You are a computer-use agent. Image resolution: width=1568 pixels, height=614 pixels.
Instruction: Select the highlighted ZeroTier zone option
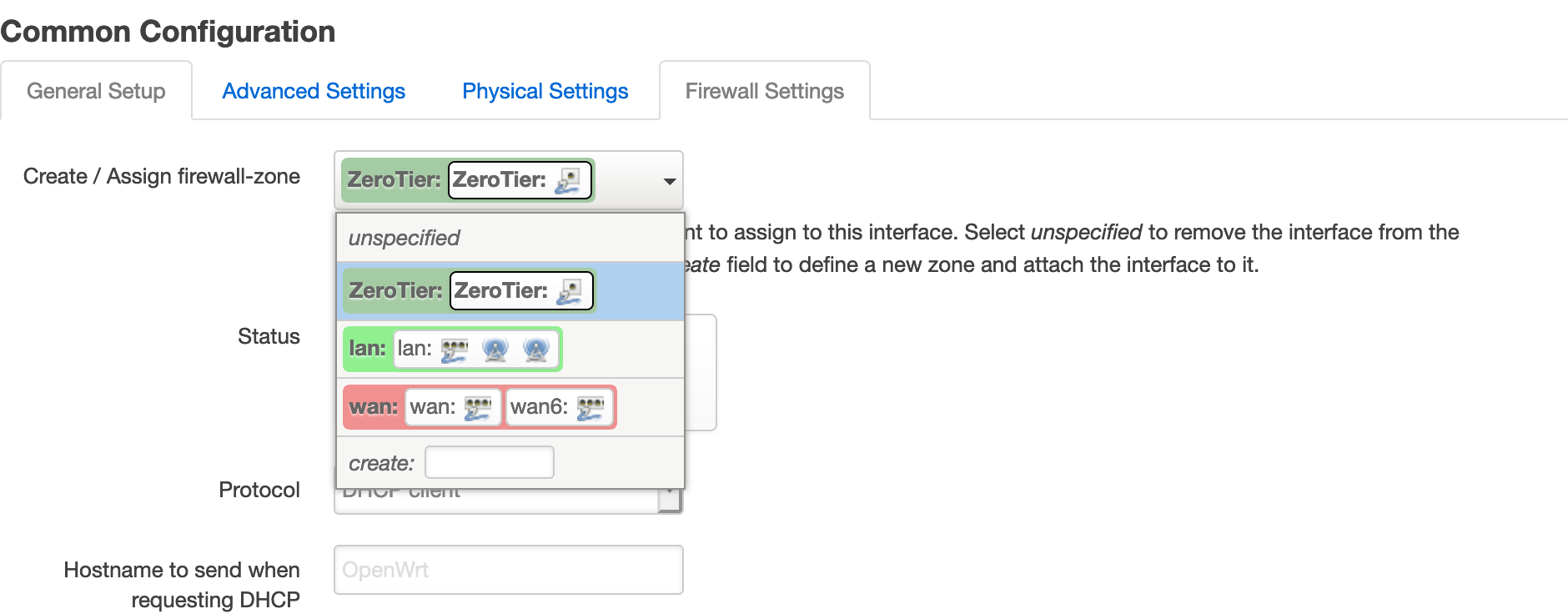pyautogui.click(x=510, y=291)
